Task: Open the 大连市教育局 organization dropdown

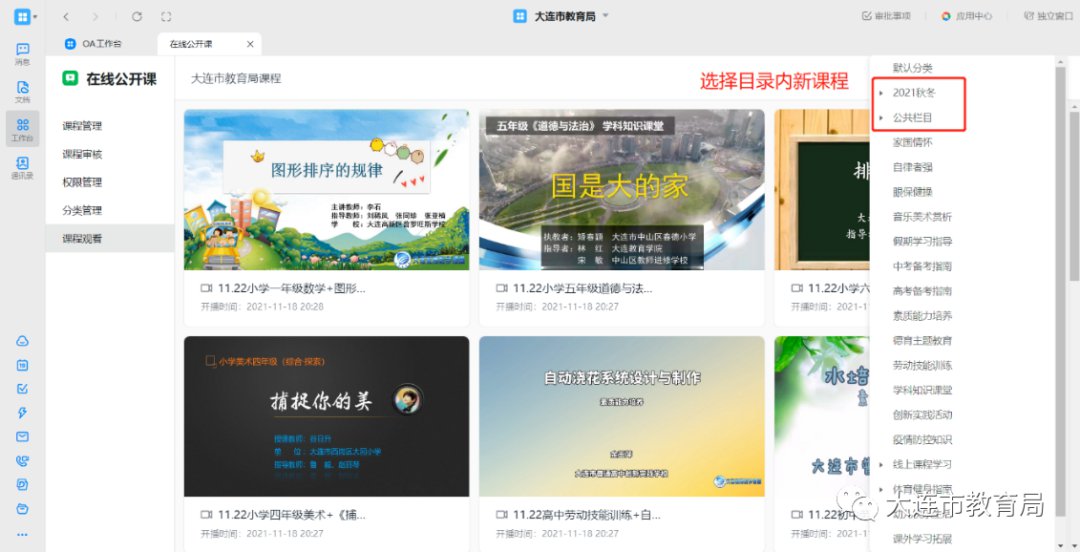Action: point(605,16)
